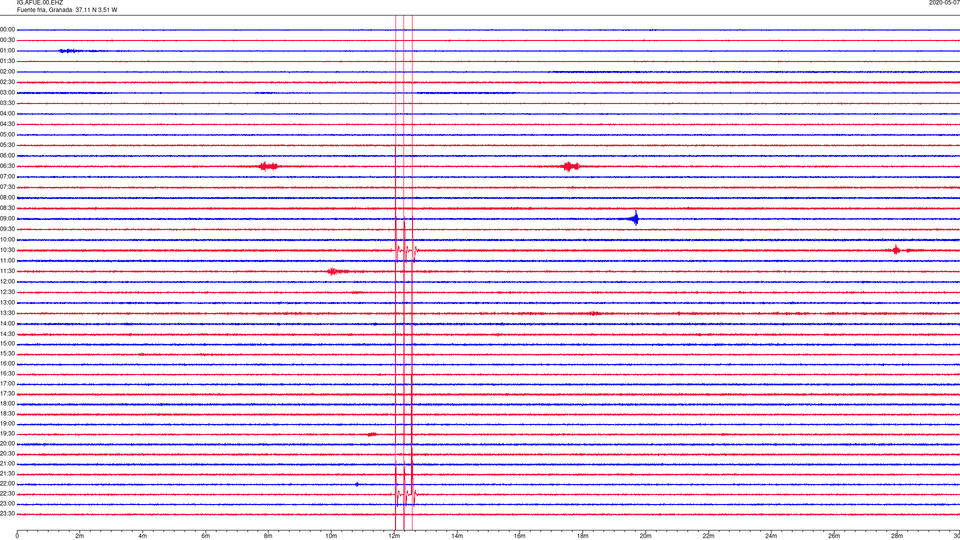Select the 21:00 time label
The height and width of the screenshot is (540, 960).
(x=8, y=464)
